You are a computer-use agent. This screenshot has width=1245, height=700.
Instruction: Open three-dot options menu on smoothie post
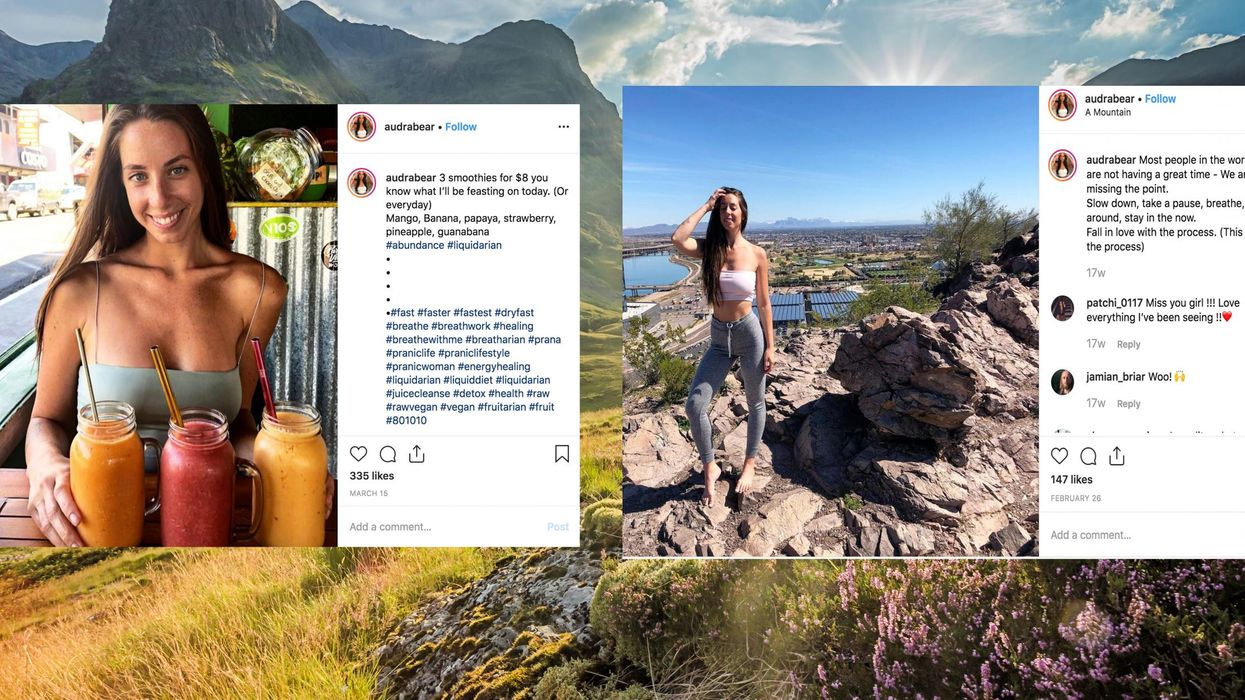[x=563, y=127]
